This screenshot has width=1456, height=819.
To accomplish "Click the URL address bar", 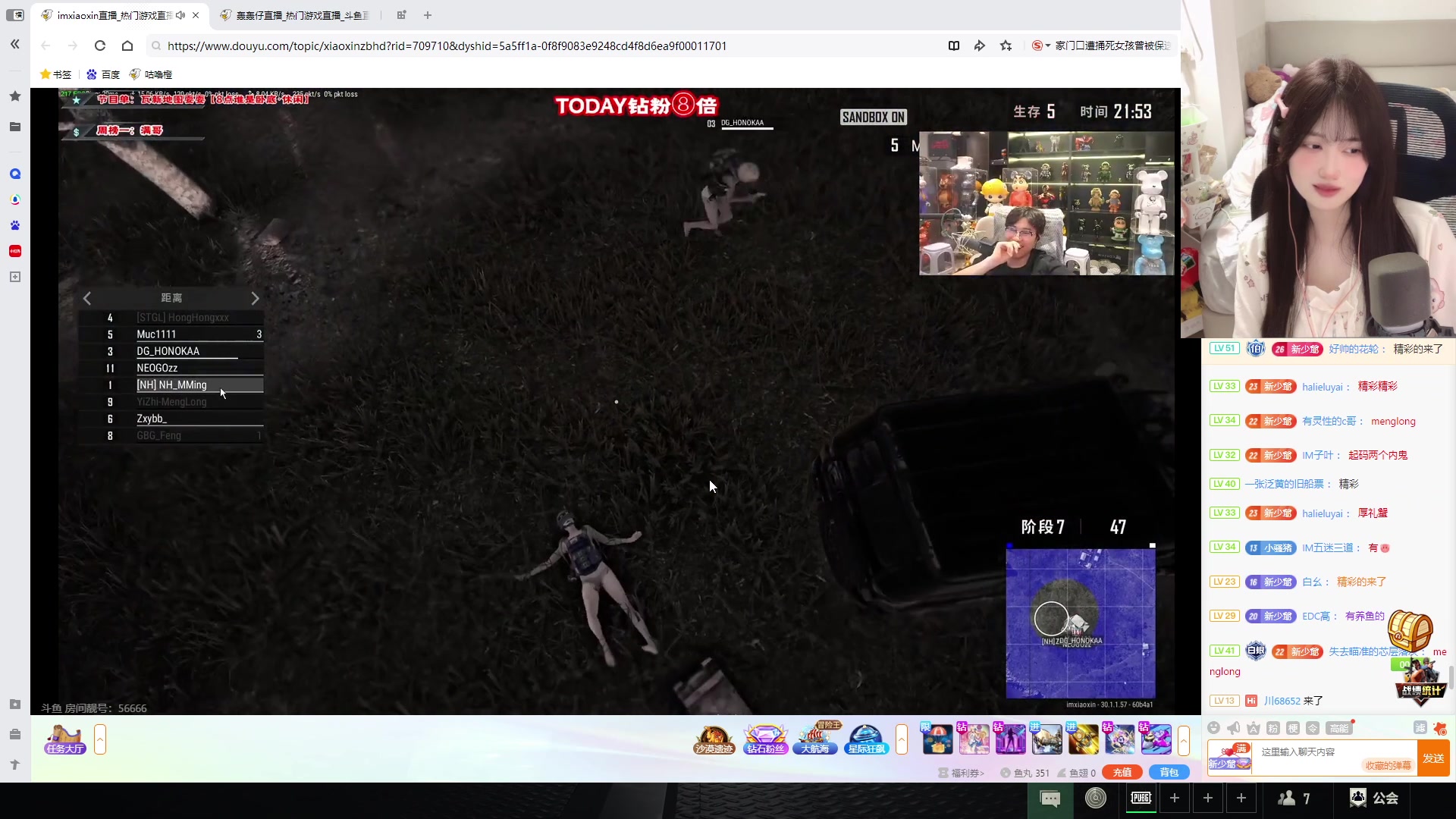I will click(x=546, y=46).
